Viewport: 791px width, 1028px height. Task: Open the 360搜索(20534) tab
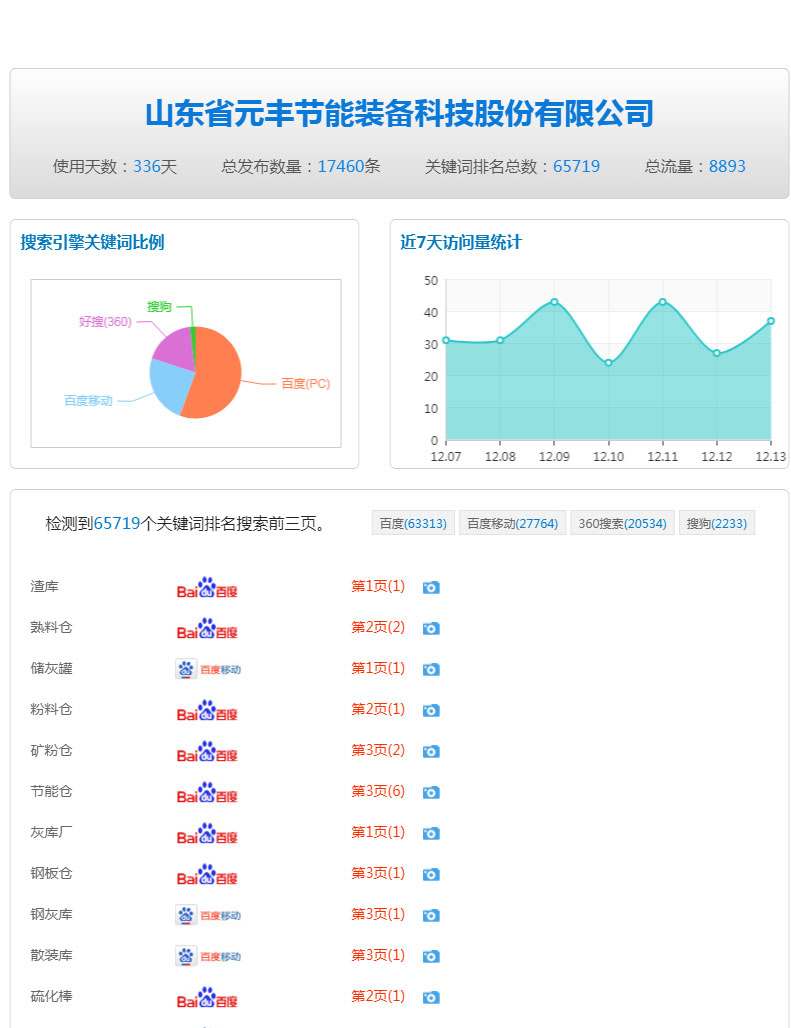pyautogui.click(x=622, y=523)
